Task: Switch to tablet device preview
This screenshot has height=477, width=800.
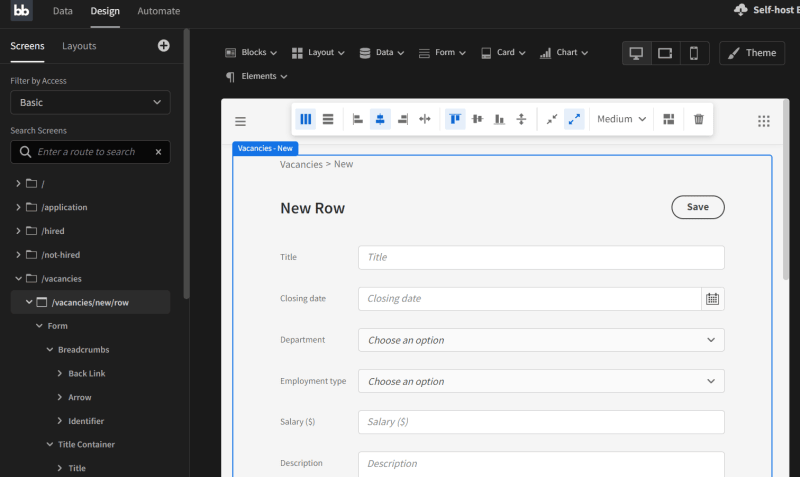Action: pyautogui.click(x=665, y=53)
